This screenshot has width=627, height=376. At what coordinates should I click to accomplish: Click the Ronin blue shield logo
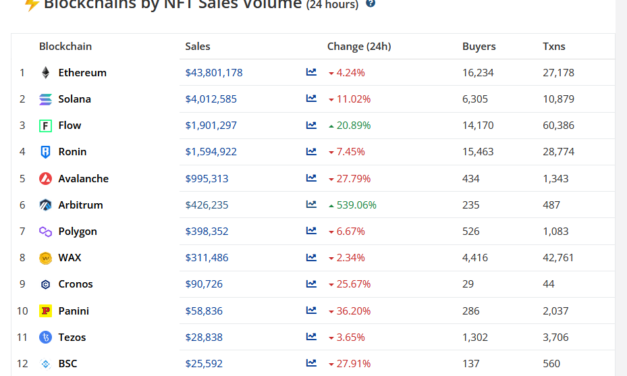pos(46,152)
